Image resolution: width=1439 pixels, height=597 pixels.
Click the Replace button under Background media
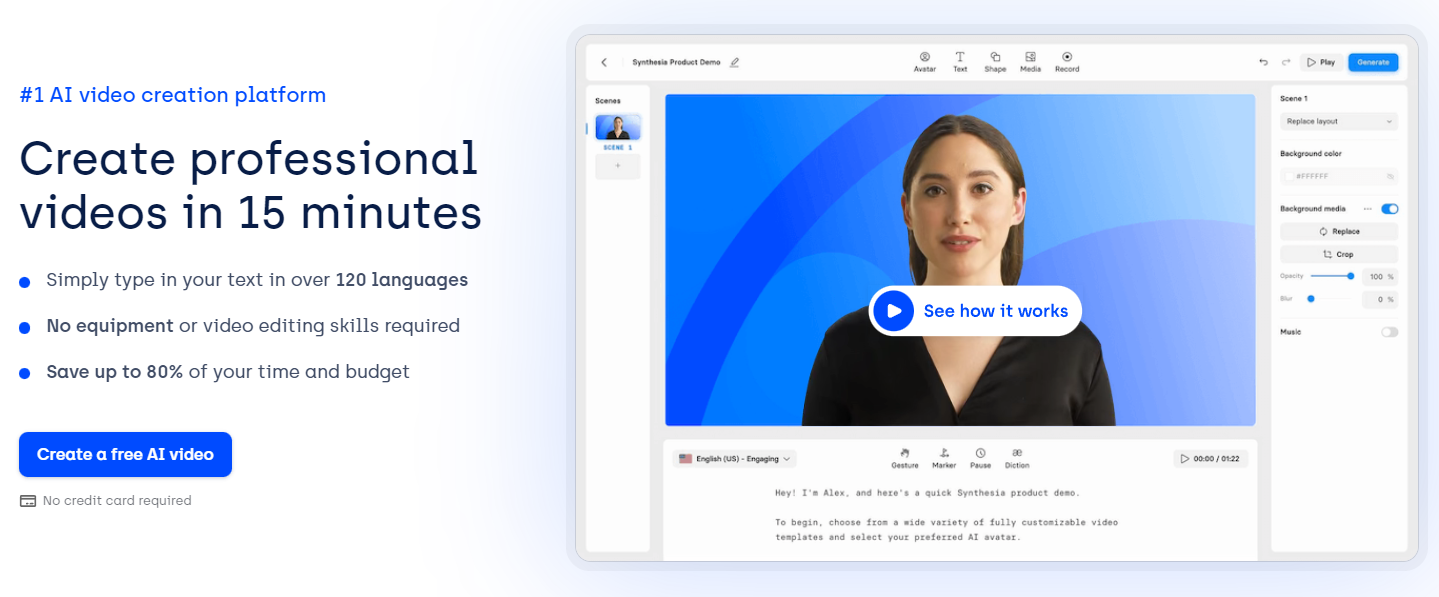click(1339, 231)
